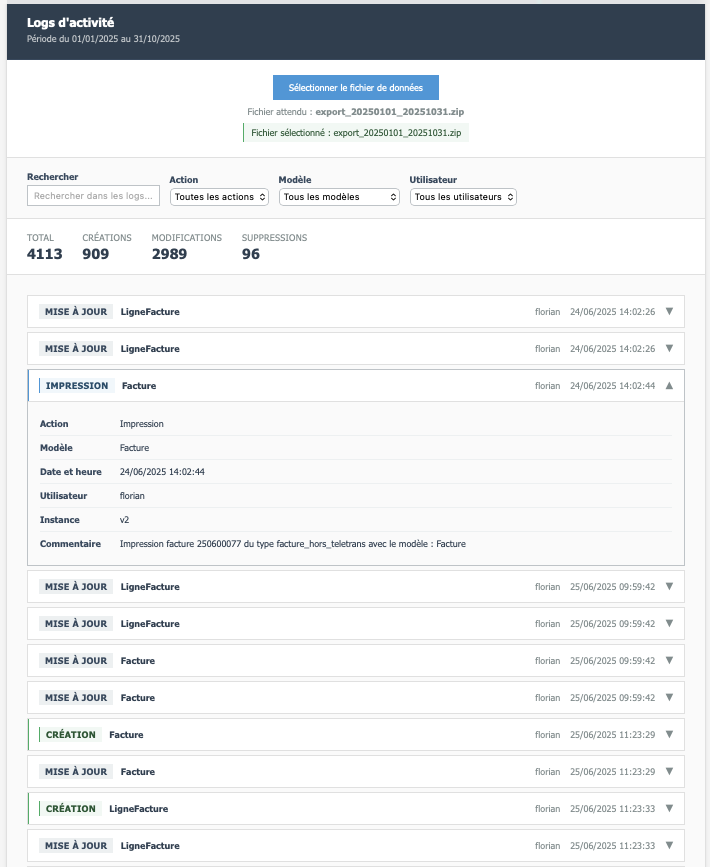Screen dimensions: 710x867
Task: Expand arrow on MISE À JOUR Facture 11:23:29
Action: click(x=669, y=771)
